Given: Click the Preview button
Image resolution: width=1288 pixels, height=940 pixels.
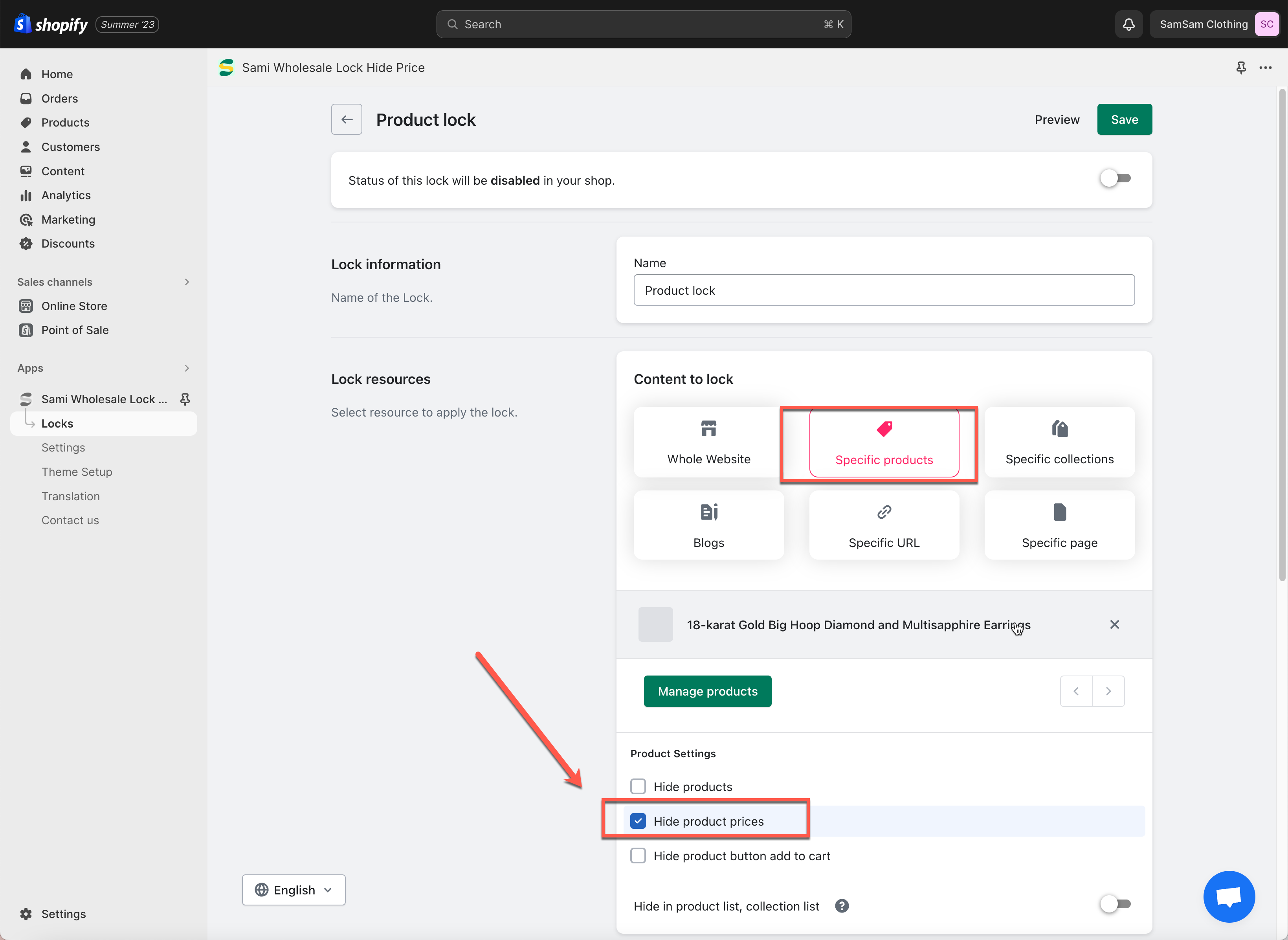Looking at the screenshot, I should coord(1057,119).
